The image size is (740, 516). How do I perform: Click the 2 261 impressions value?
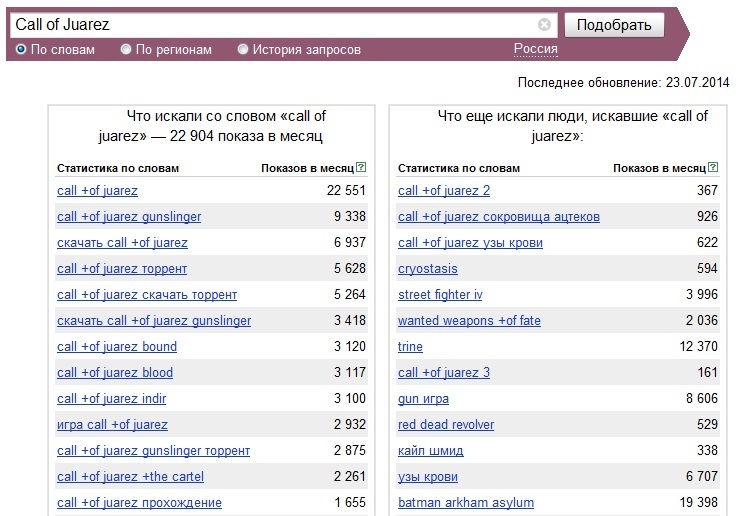point(350,476)
